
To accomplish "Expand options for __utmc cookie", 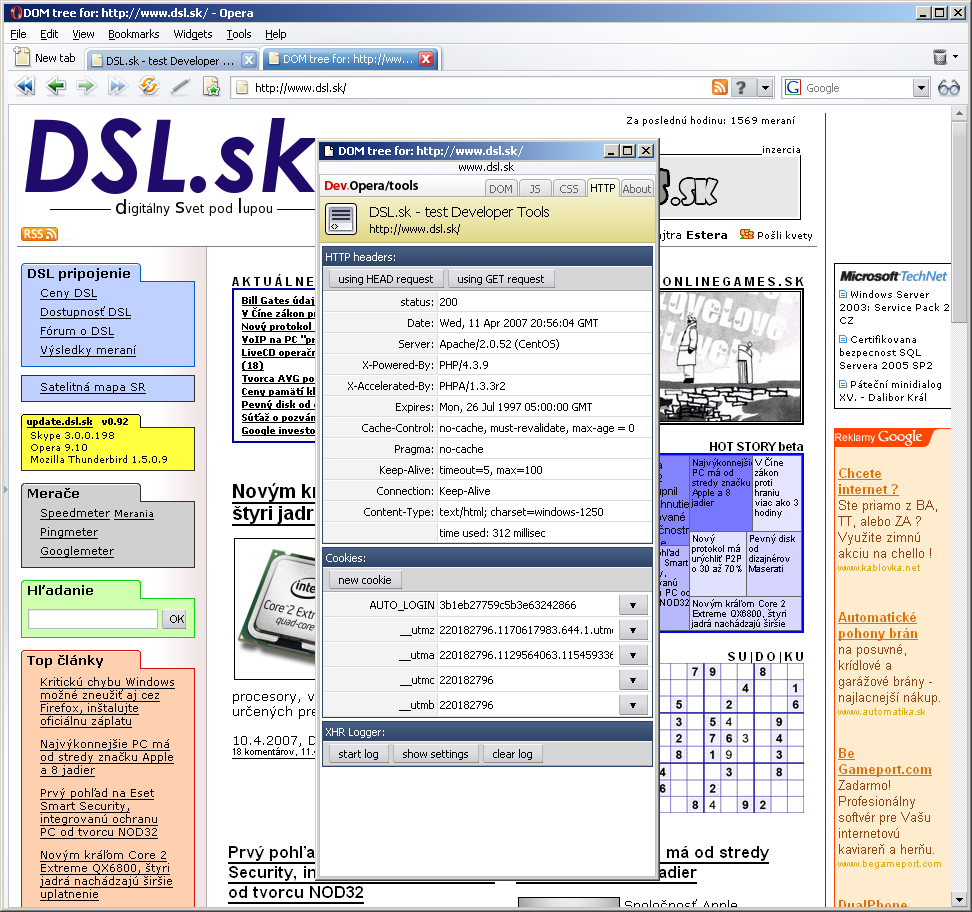I will click(x=633, y=680).
